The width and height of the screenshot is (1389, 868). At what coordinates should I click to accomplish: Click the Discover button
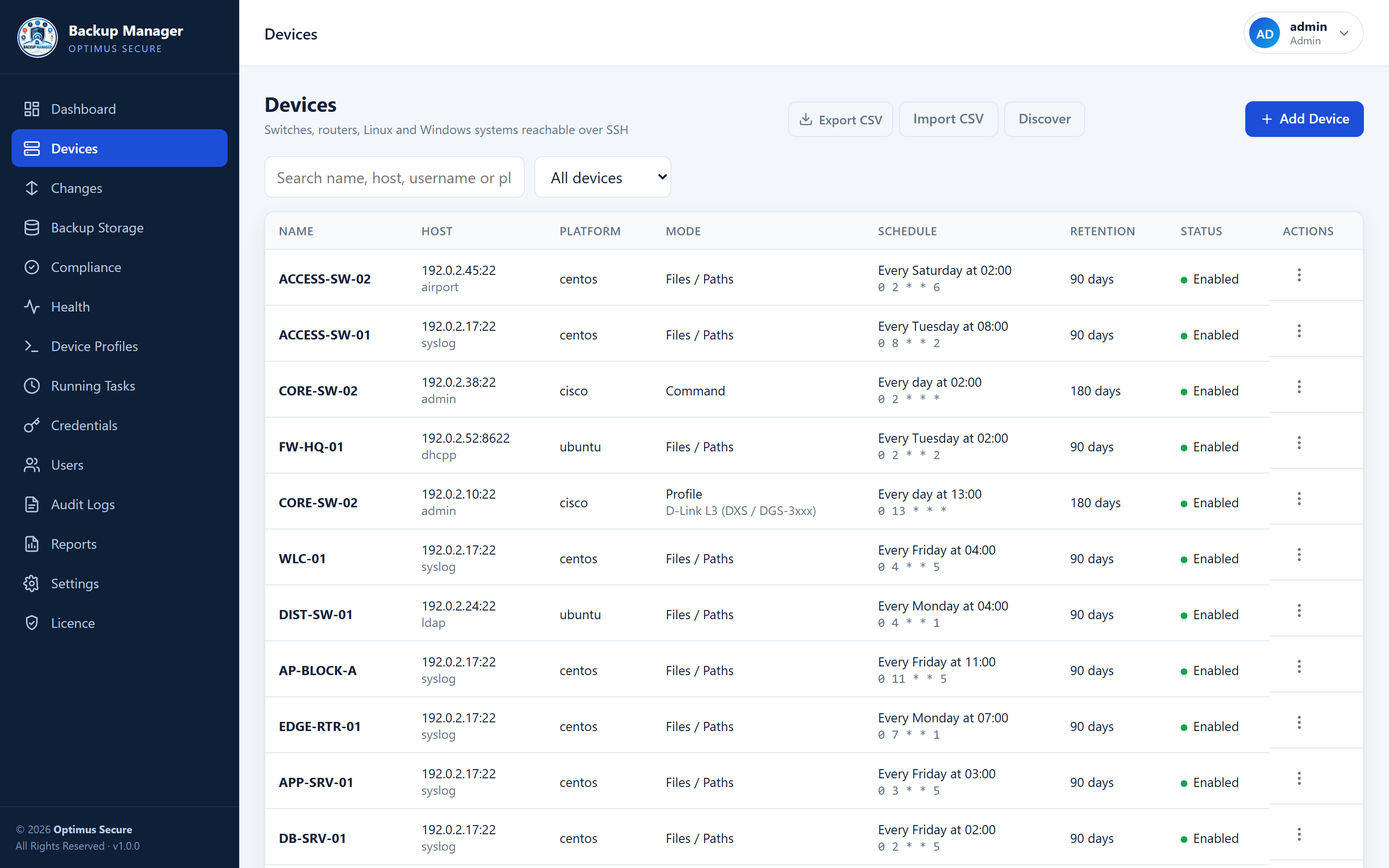click(1045, 120)
